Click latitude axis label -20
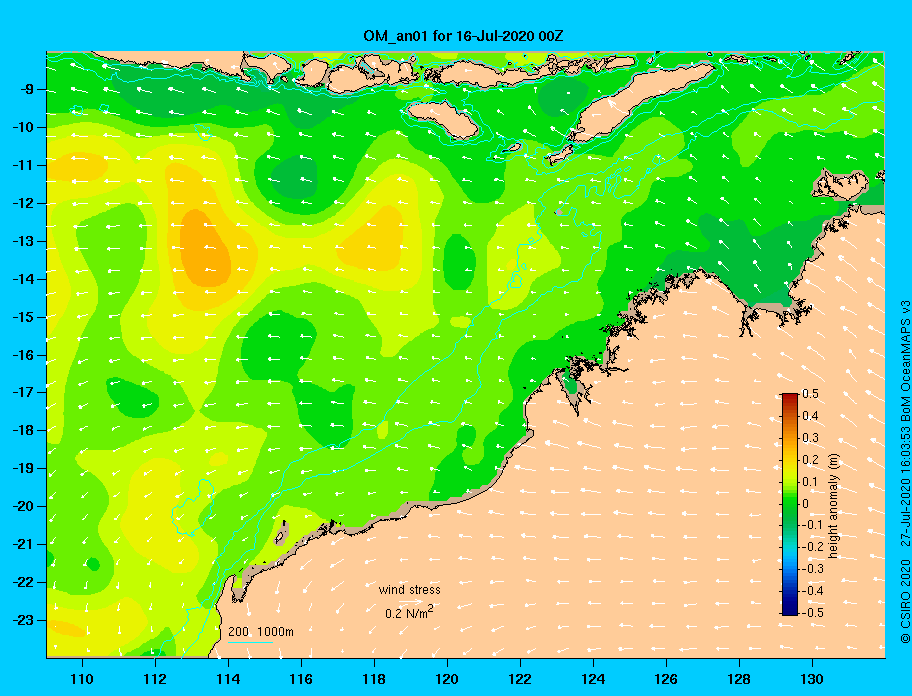912x696 pixels. click(24, 506)
